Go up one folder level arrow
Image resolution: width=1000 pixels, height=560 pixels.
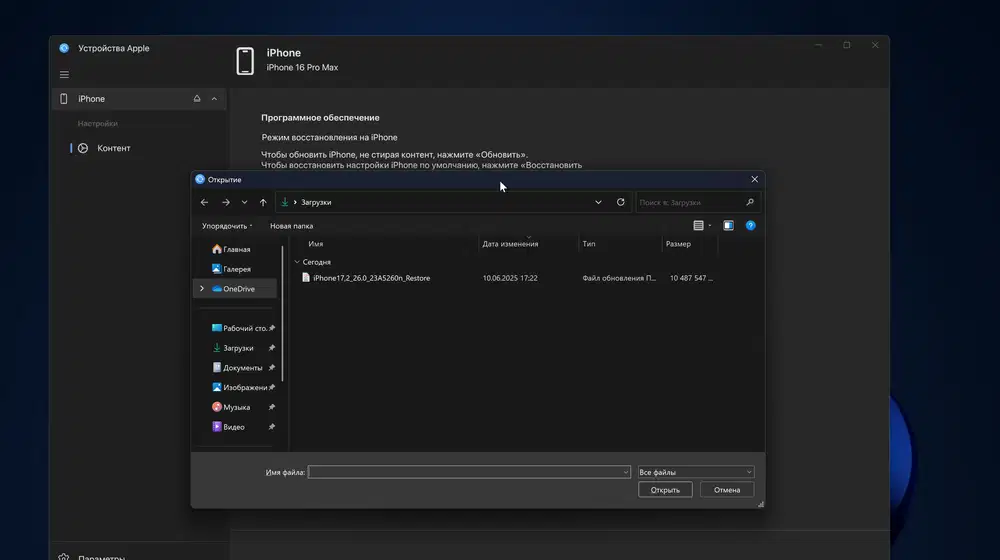coord(263,202)
